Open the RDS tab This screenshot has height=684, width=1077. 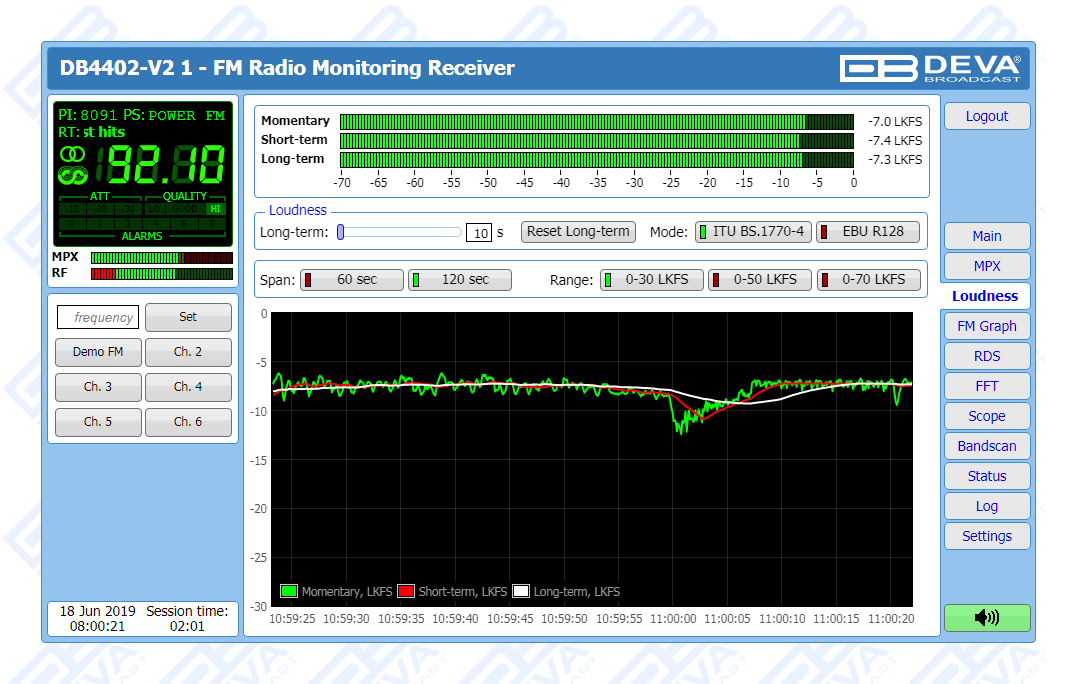pyautogui.click(x=986, y=356)
